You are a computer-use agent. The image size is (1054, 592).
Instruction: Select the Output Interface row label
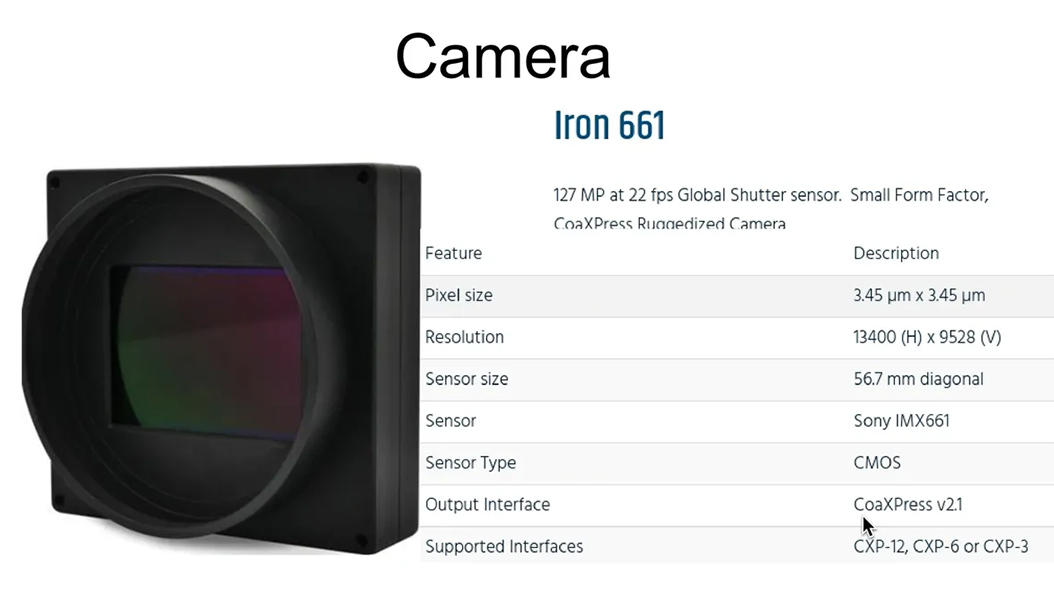[x=487, y=505]
